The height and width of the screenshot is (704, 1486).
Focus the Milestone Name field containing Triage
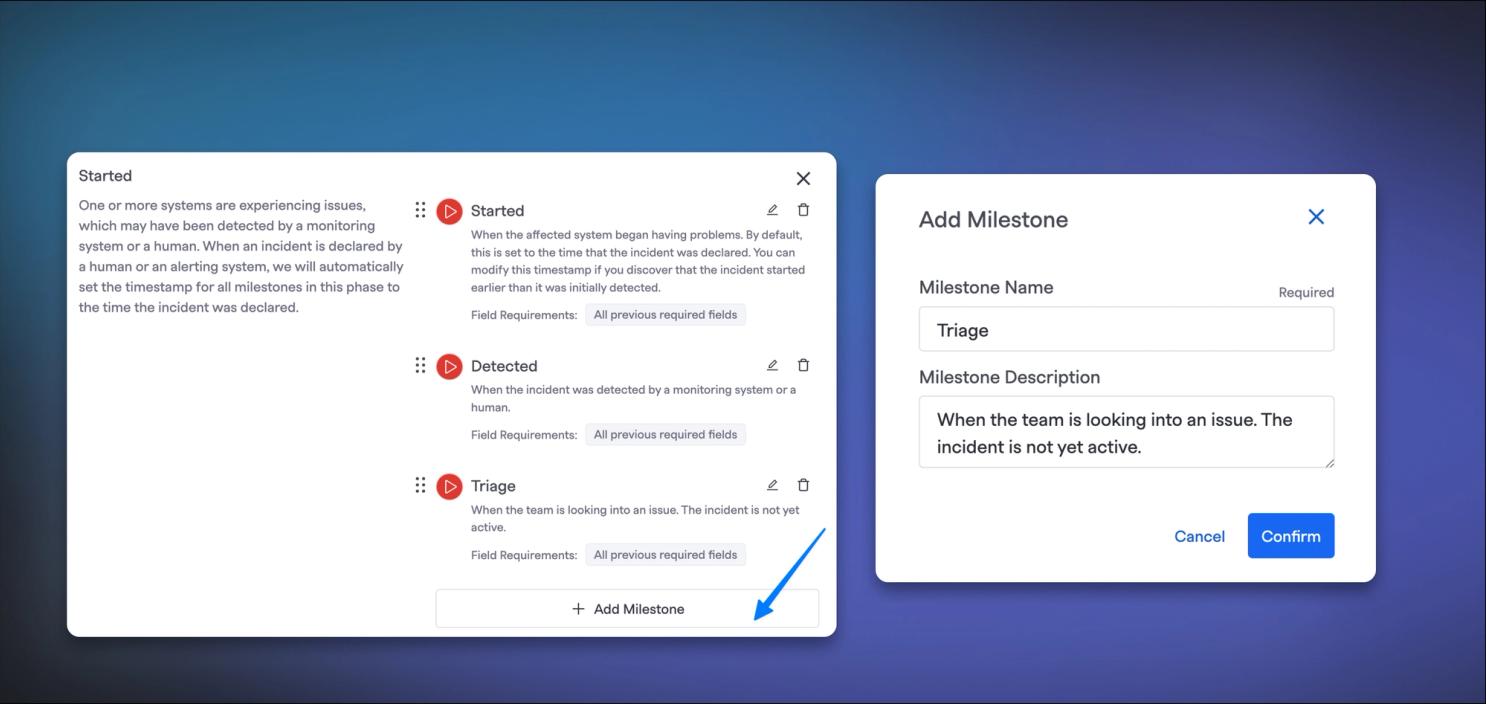[x=1126, y=329]
